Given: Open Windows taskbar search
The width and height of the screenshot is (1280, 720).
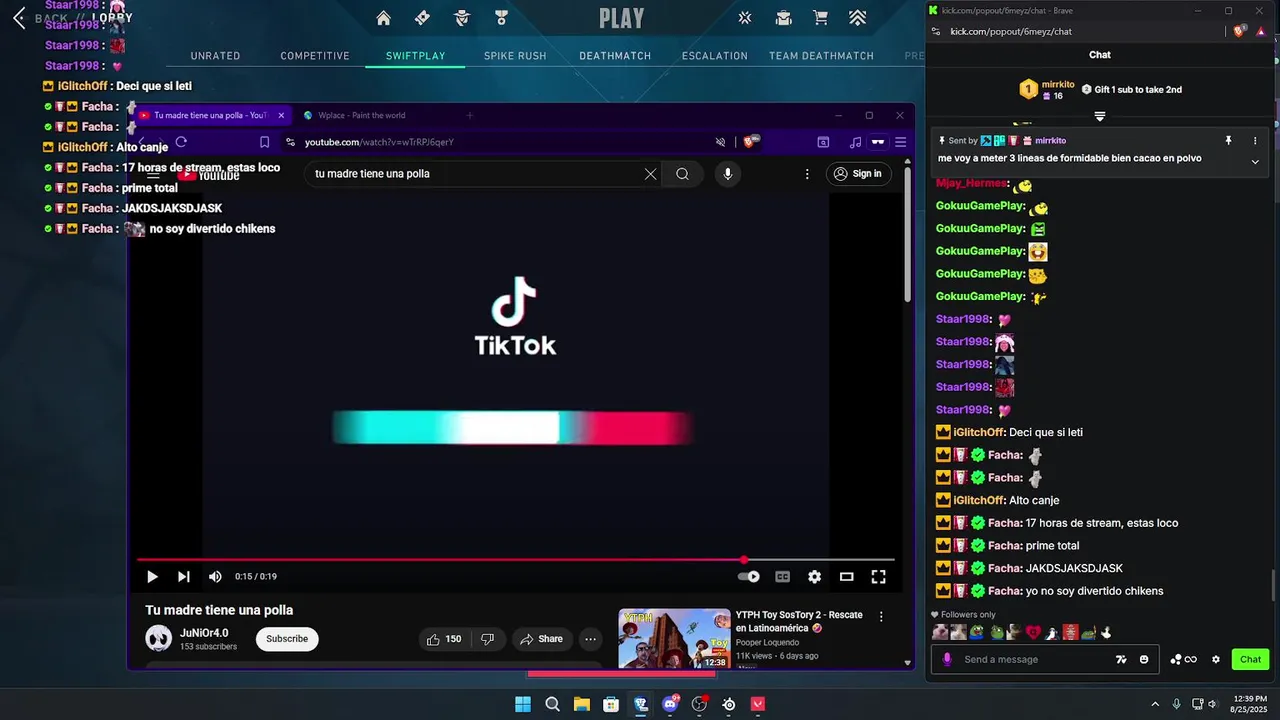Looking at the screenshot, I should coord(552,704).
